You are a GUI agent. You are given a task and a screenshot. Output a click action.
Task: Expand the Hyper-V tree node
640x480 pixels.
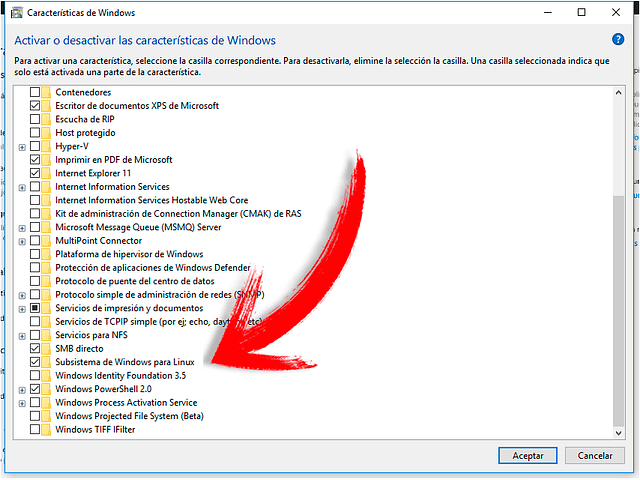click(x=22, y=147)
